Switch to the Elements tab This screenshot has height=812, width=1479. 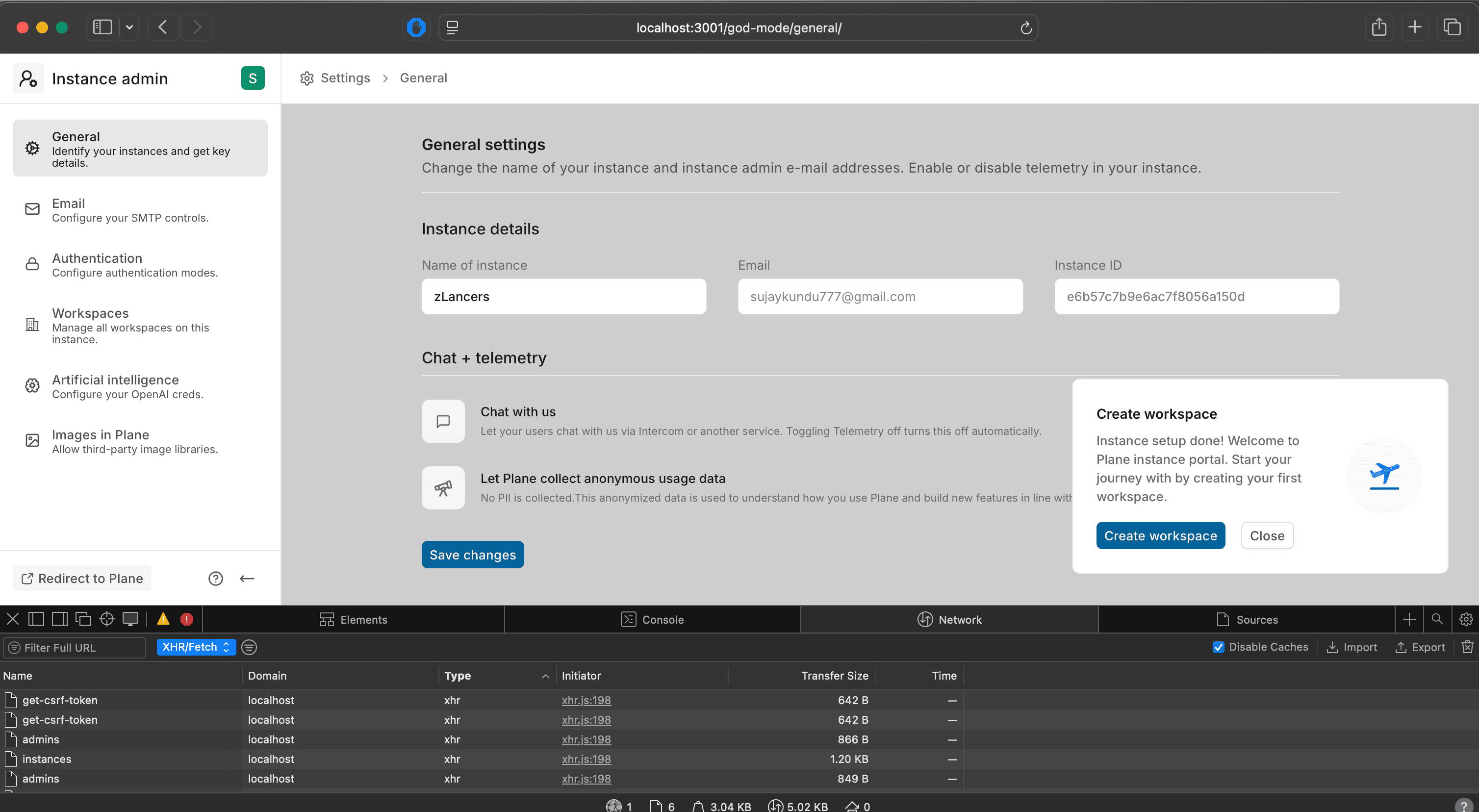click(354, 620)
